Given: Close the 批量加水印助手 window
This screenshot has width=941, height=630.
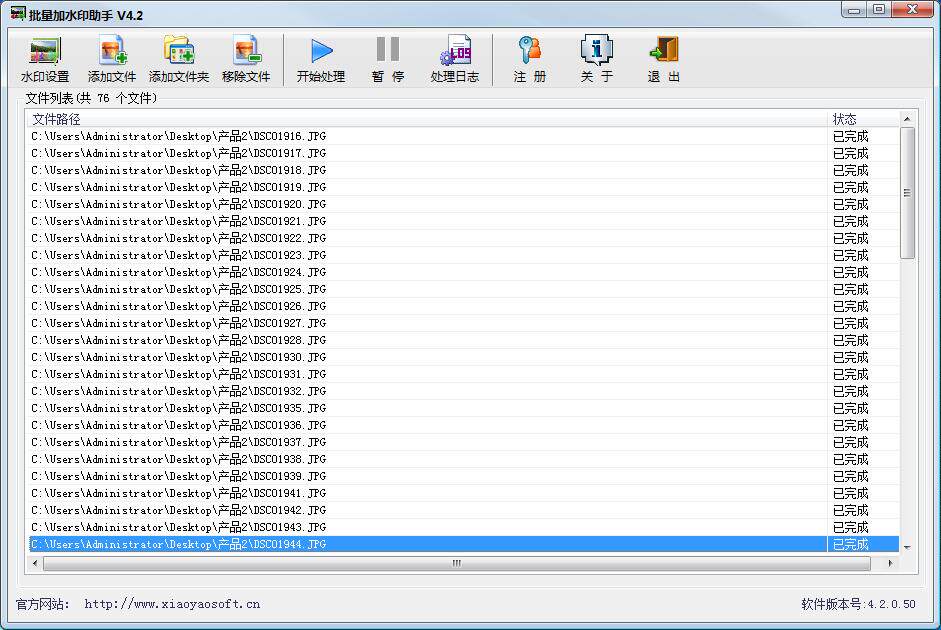Looking at the screenshot, I should (912, 10).
